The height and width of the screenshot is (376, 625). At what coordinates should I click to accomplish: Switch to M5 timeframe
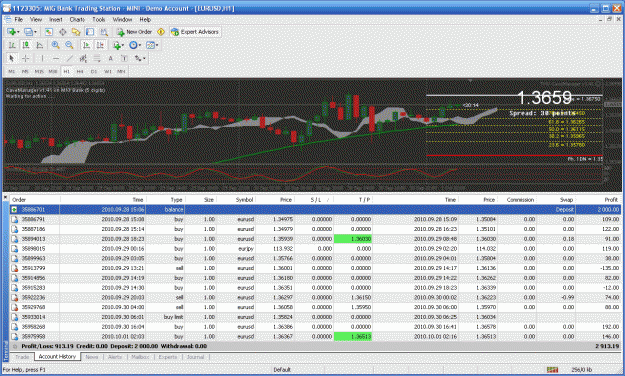click(x=25, y=71)
